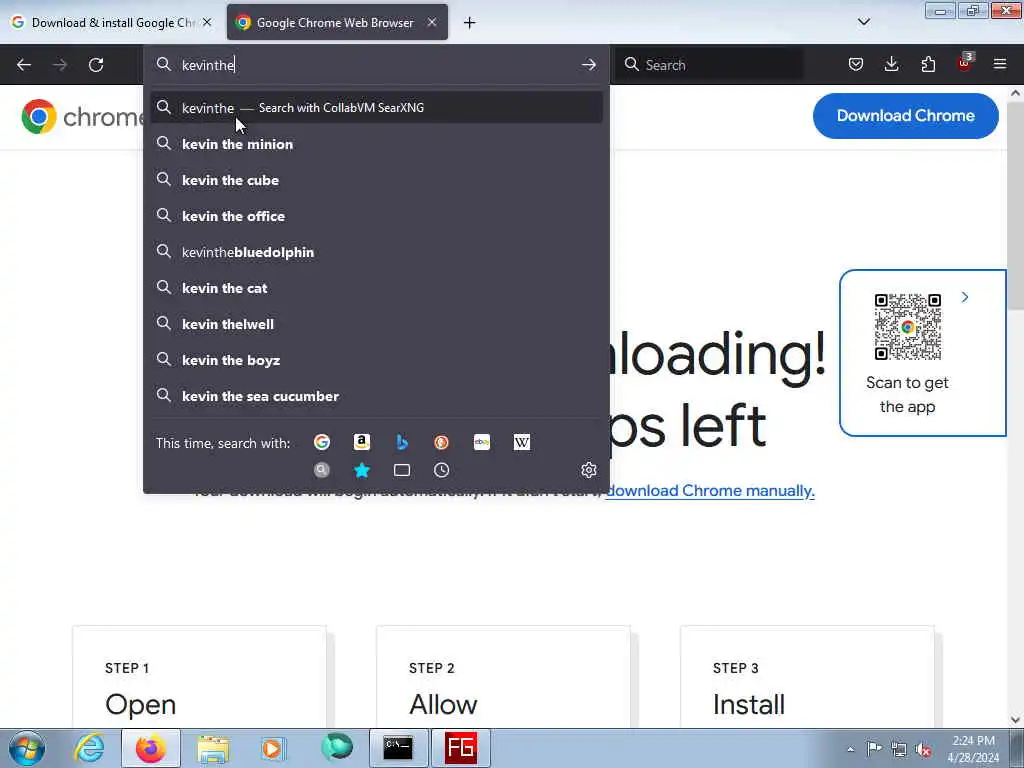Viewport: 1024px width, 768px height.
Task: Click the network tray icon
Action: point(899,749)
